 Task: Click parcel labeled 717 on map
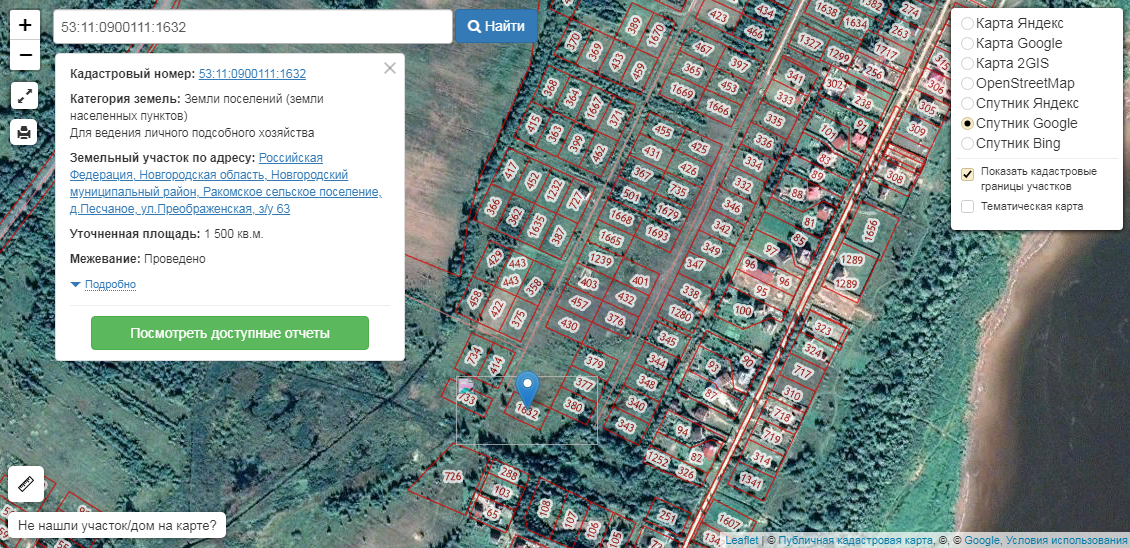(802, 372)
